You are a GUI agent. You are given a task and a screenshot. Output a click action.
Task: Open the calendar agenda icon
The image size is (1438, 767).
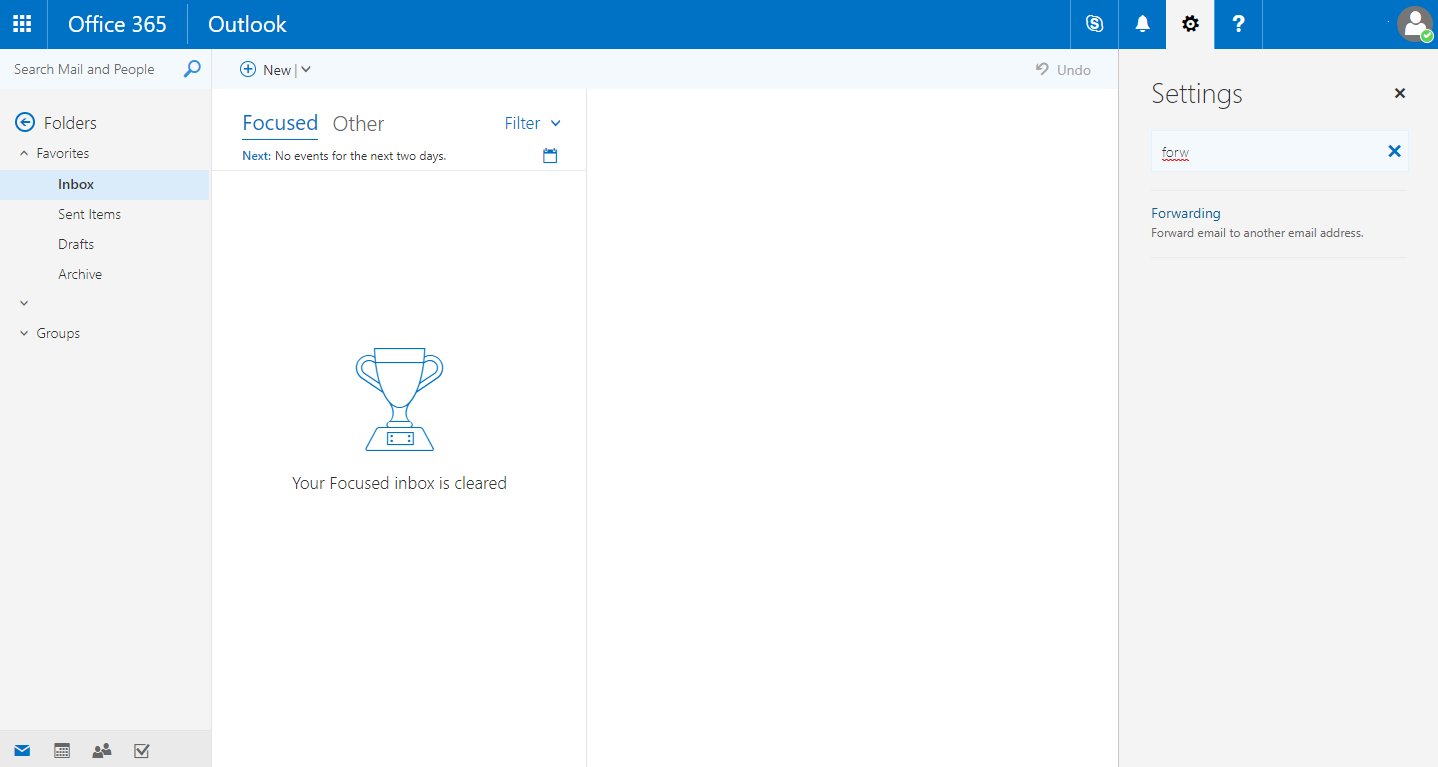point(550,156)
